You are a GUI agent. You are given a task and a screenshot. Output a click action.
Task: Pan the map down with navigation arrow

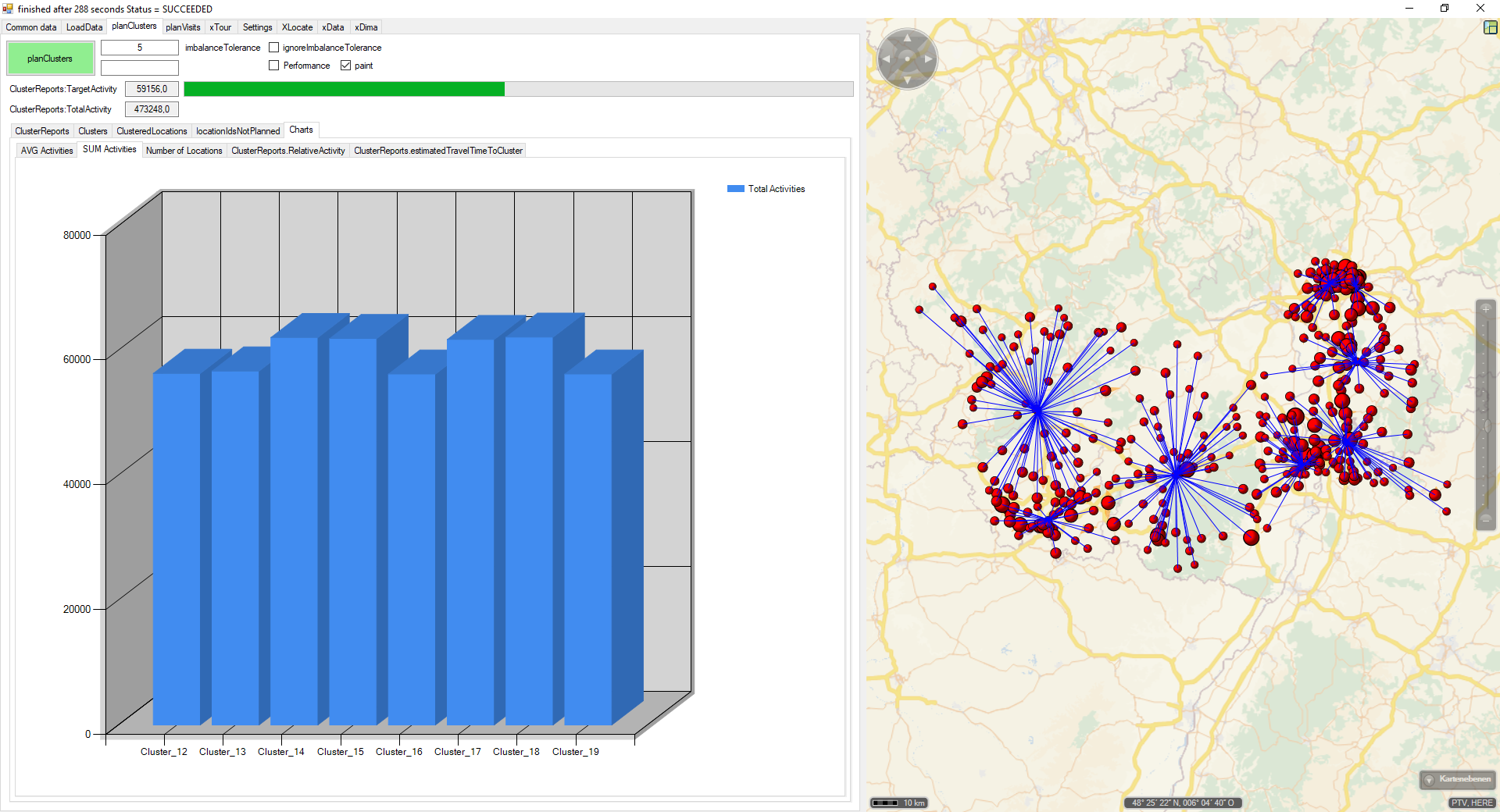(x=907, y=80)
